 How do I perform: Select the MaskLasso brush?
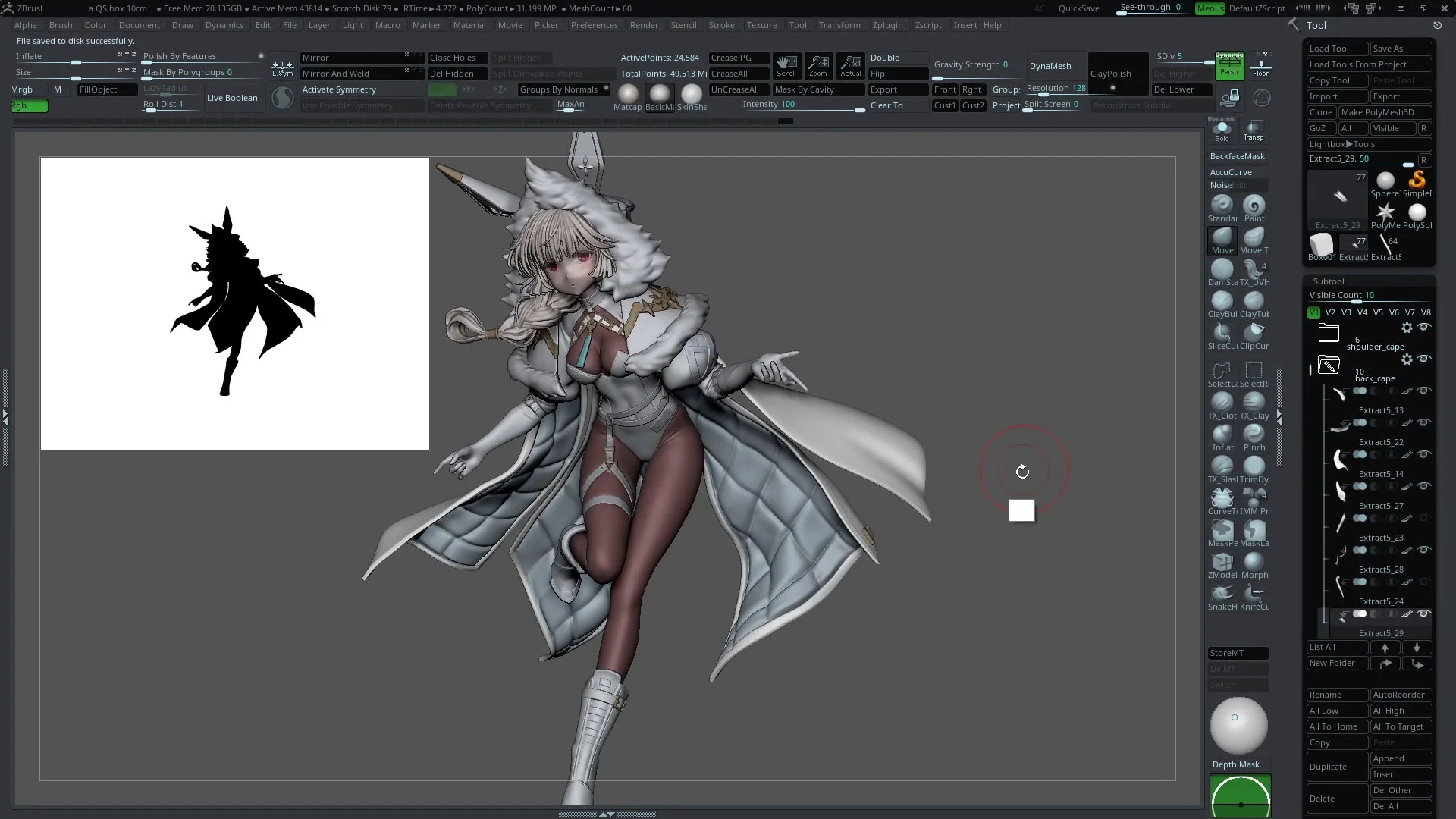[1254, 533]
